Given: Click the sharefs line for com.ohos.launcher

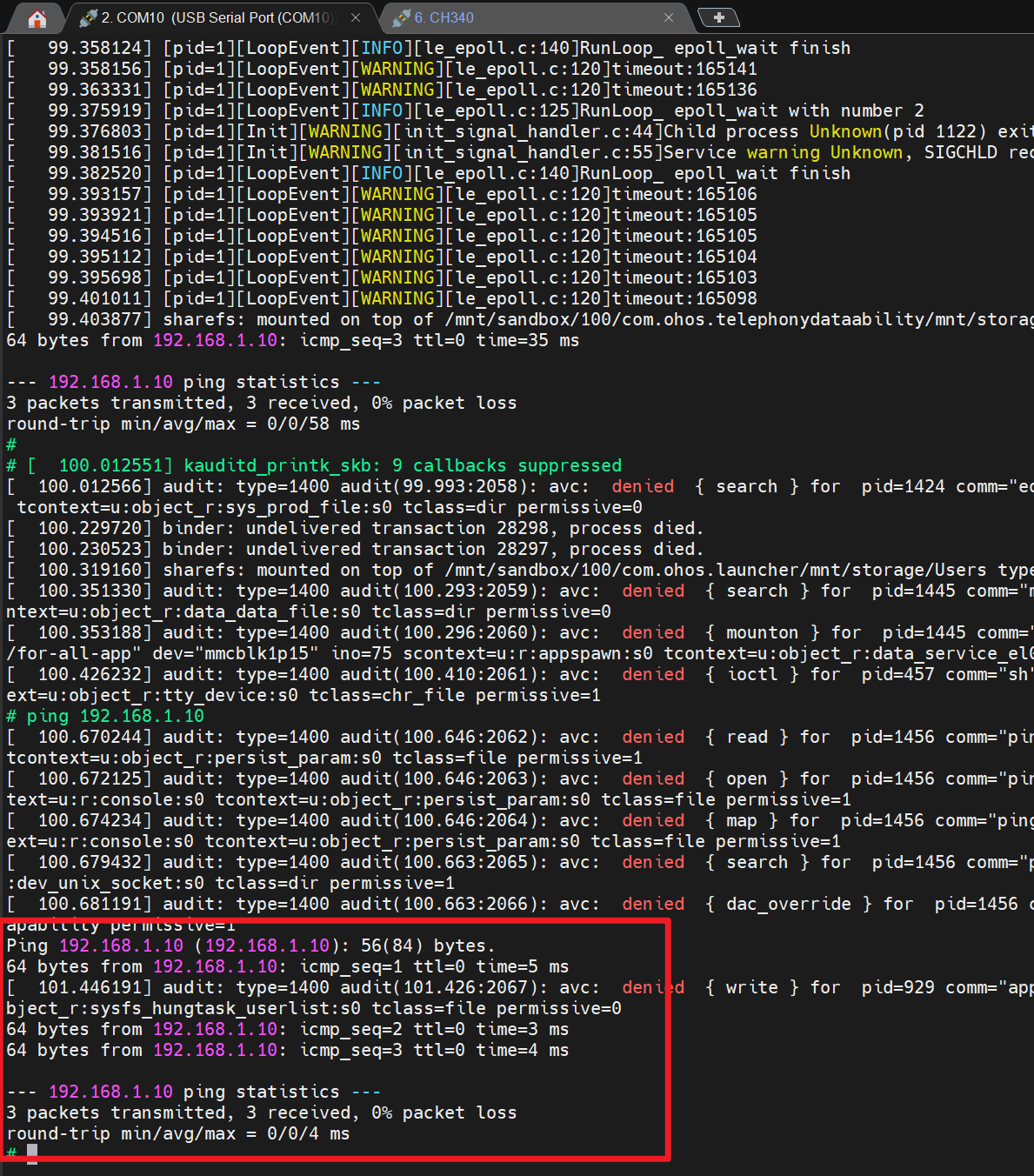Looking at the screenshot, I should 520,570.
